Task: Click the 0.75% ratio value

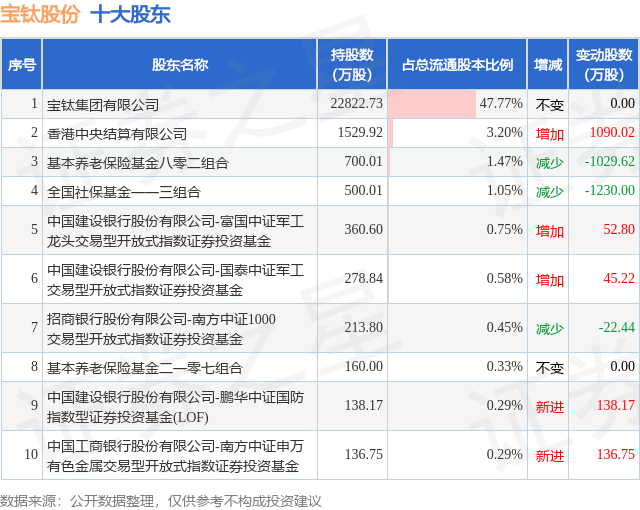Action: coord(504,229)
